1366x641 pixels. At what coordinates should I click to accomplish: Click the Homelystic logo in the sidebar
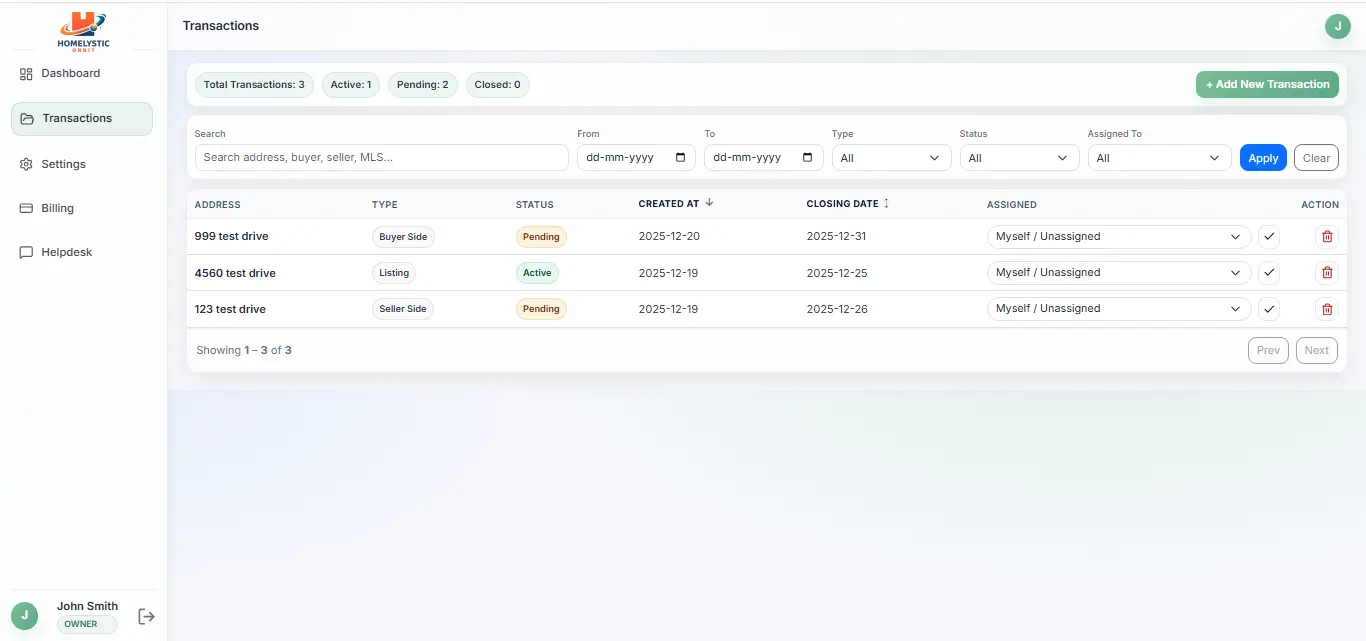point(83,30)
